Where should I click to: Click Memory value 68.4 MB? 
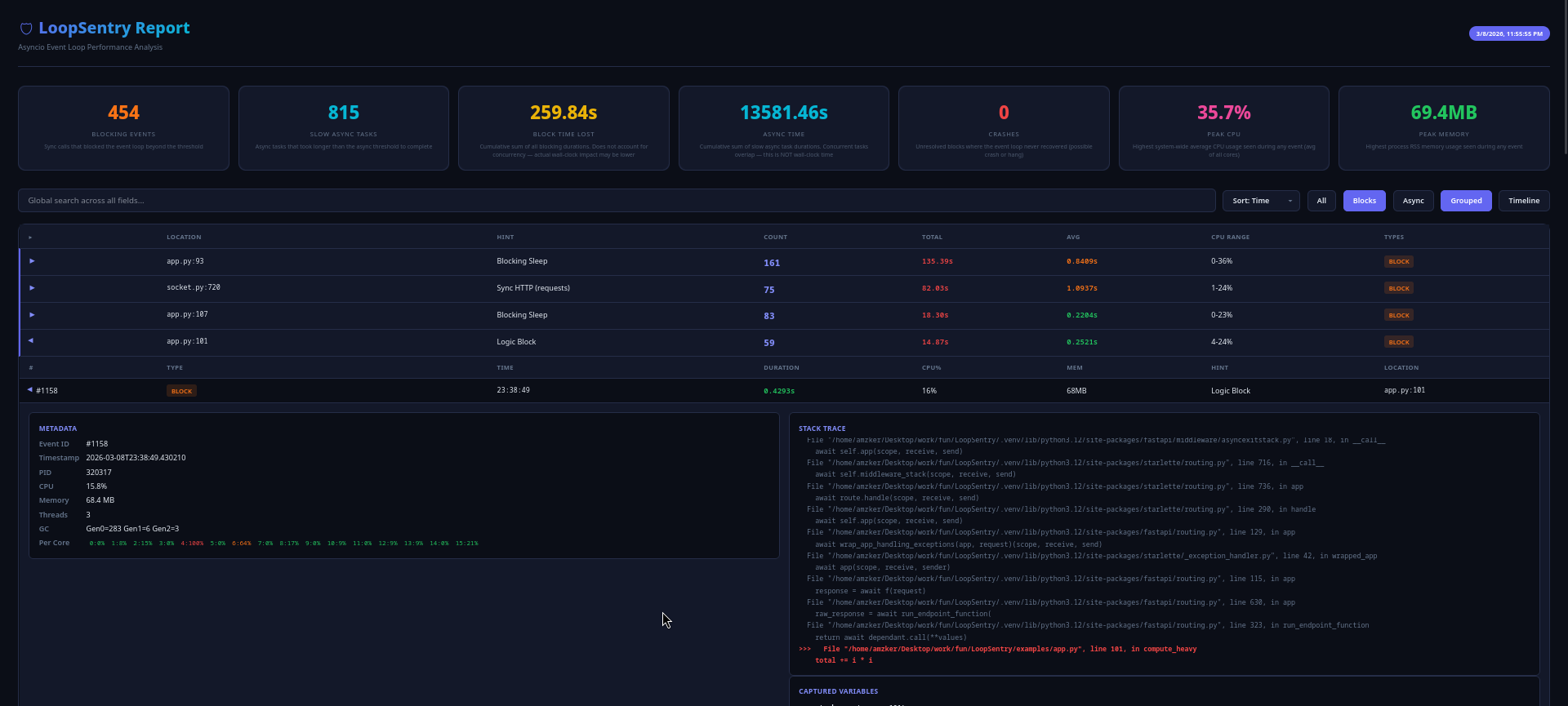coord(100,500)
